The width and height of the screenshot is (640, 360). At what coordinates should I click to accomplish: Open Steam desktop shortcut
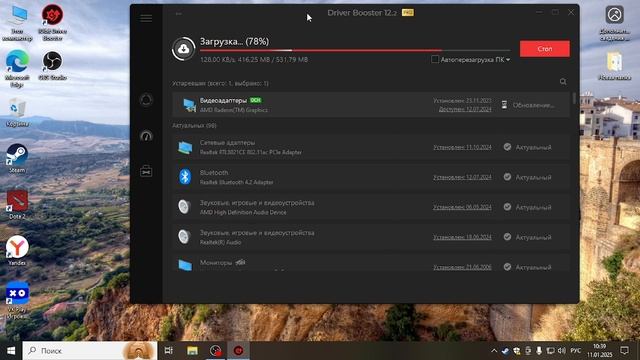[x=17, y=158]
